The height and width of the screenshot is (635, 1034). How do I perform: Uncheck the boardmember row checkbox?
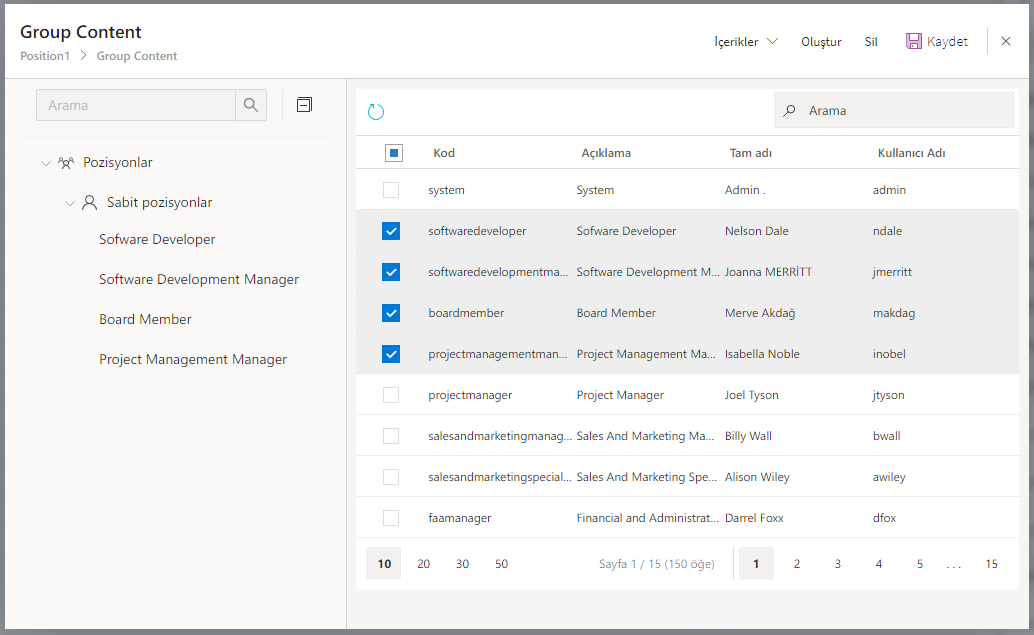click(x=391, y=313)
